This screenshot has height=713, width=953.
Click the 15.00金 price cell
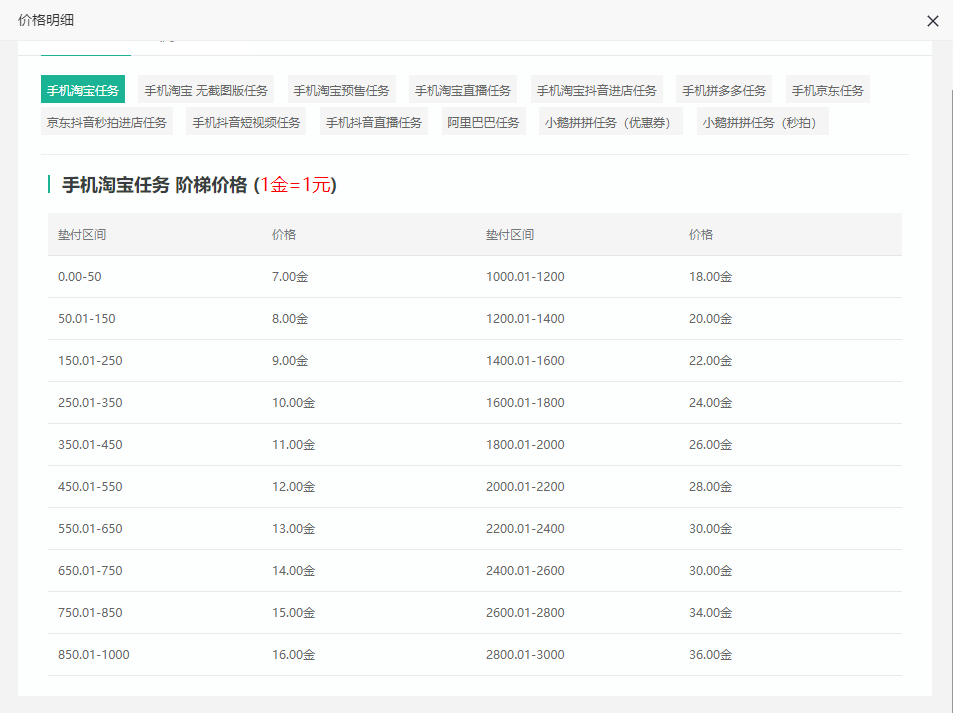294,612
